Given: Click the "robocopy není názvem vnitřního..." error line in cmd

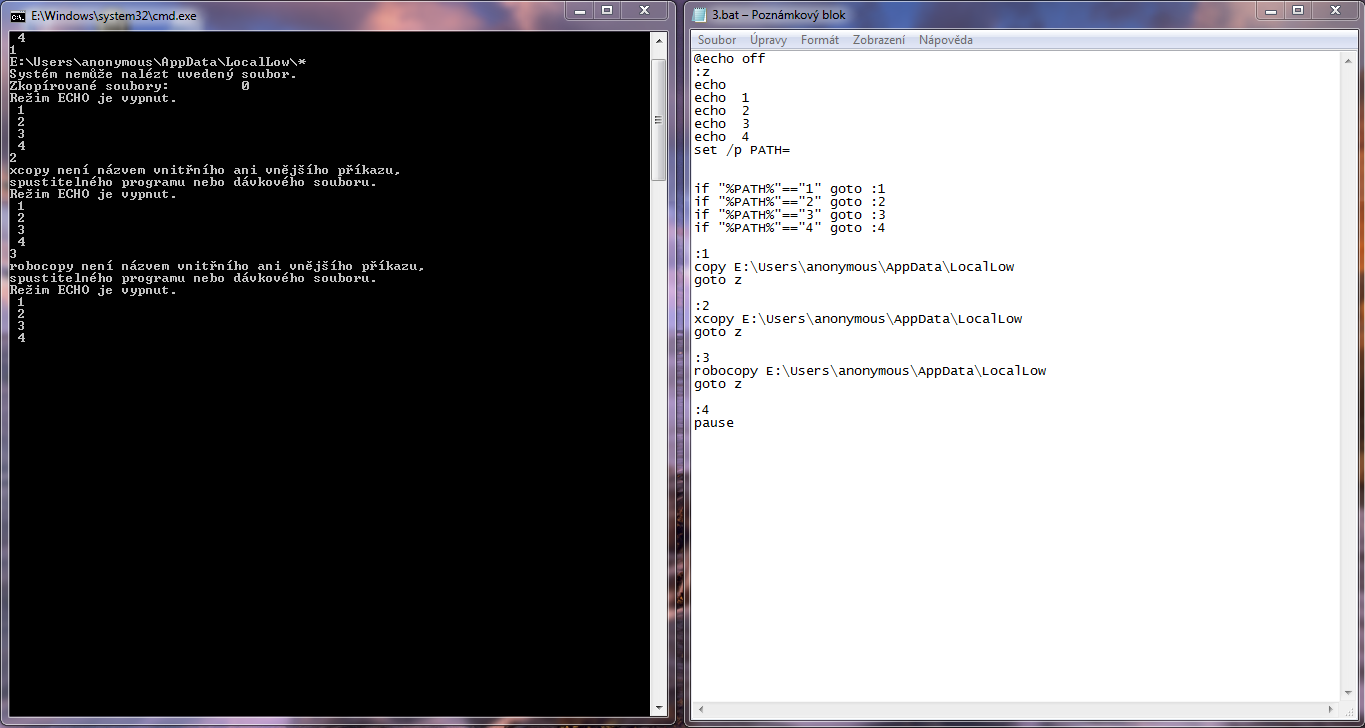Looking at the screenshot, I should click(x=217, y=266).
